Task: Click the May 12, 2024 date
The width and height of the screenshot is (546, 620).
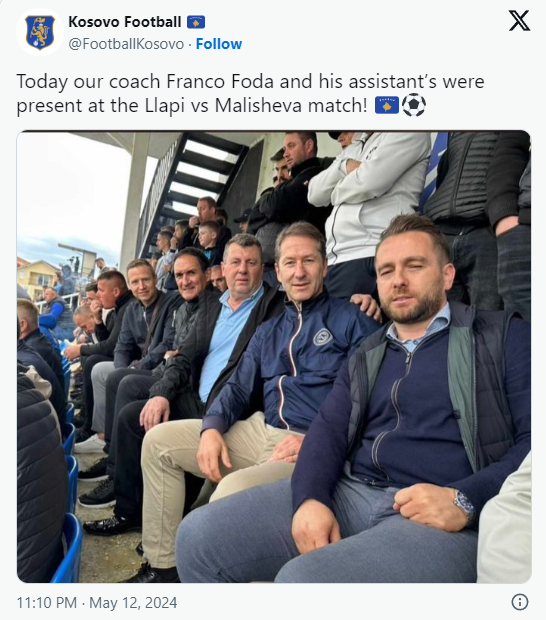Action: [133, 603]
